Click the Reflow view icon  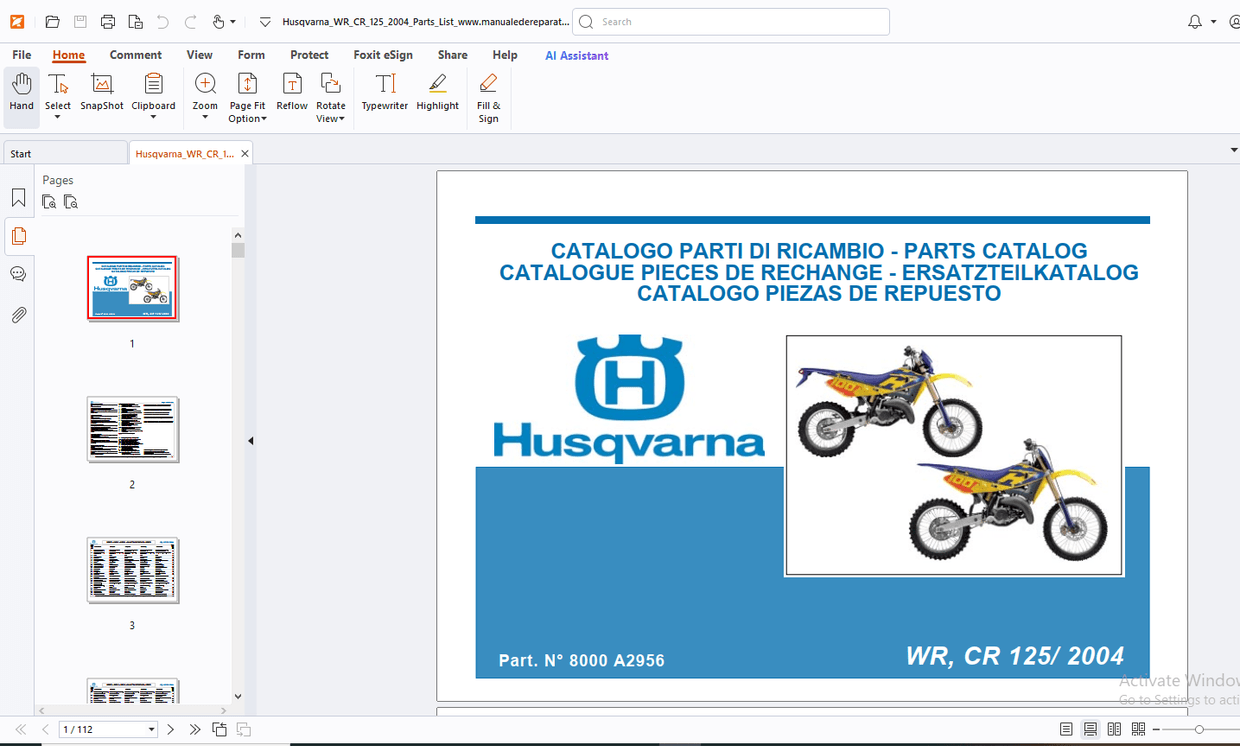(x=291, y=95)
